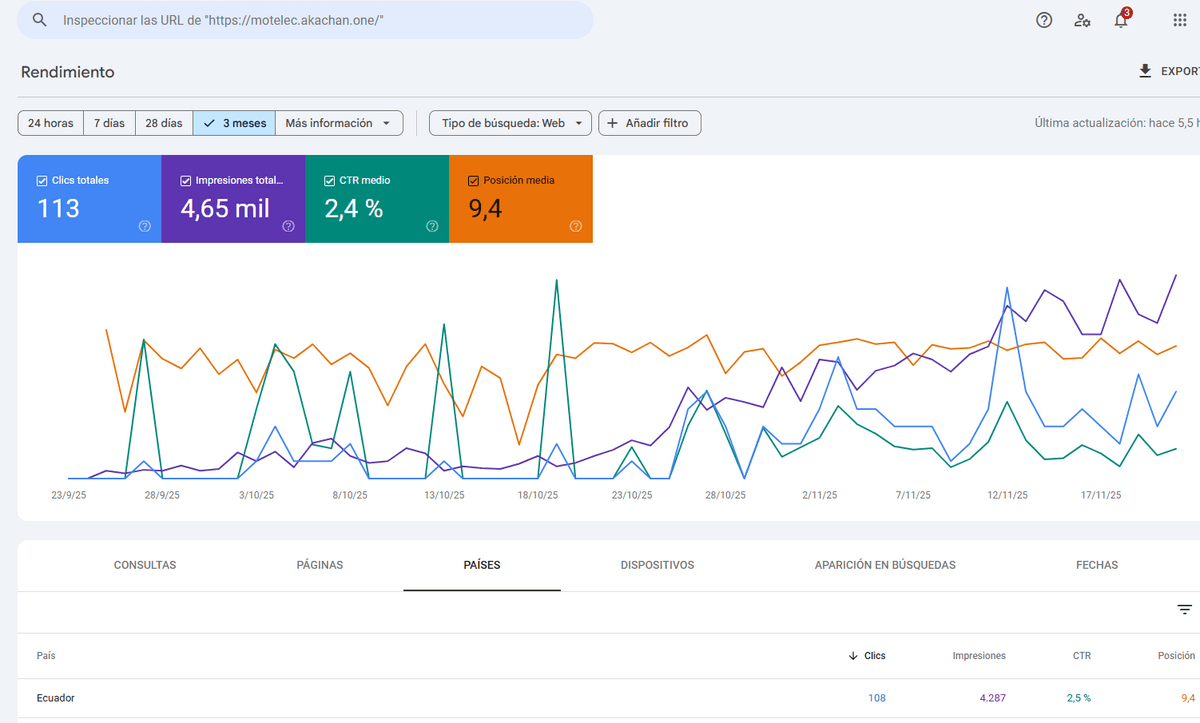This screenshot has height=723, width=1200.
Task: Click the export download icon
Action: 1145,72
